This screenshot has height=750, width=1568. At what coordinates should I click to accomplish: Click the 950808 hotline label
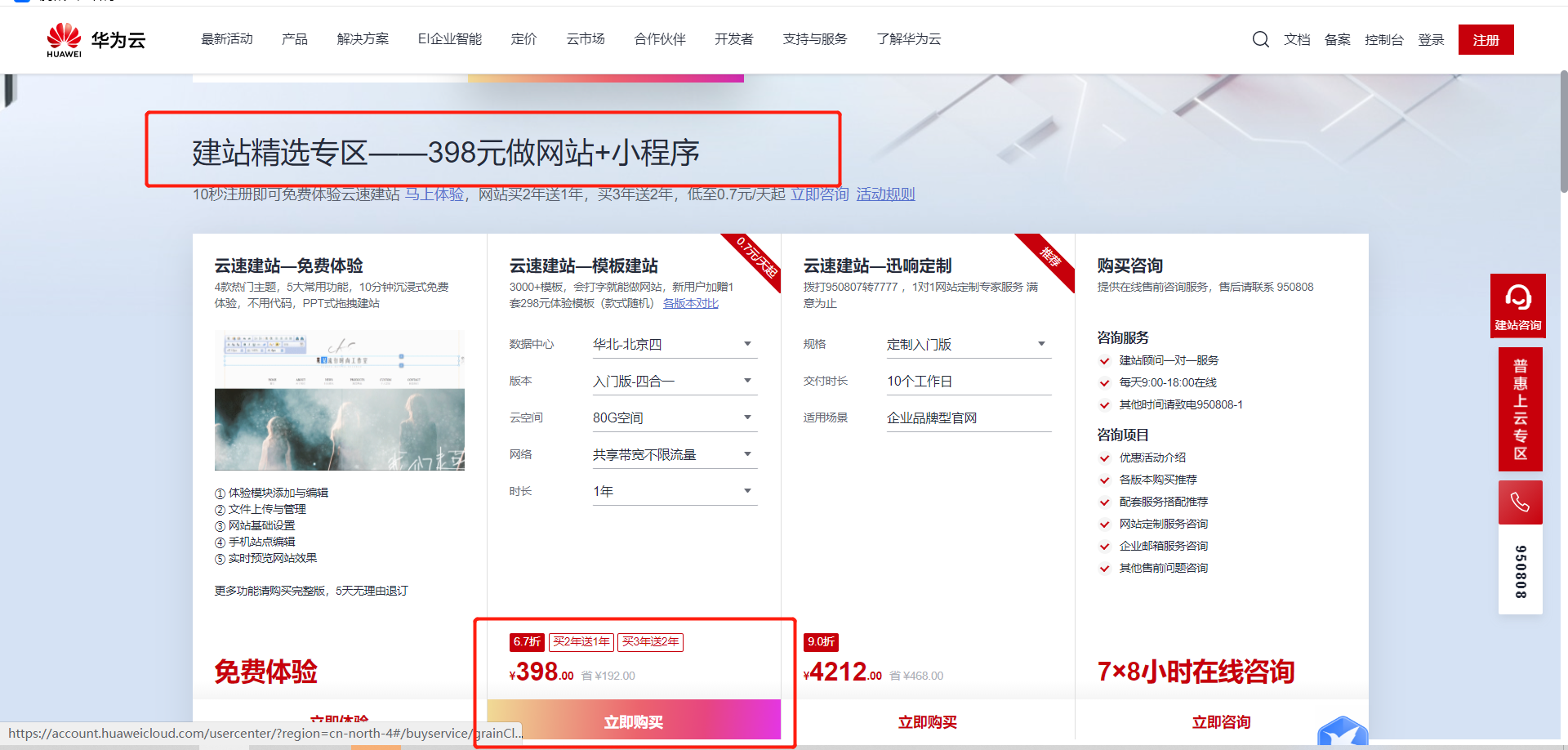coord(1521,571)
